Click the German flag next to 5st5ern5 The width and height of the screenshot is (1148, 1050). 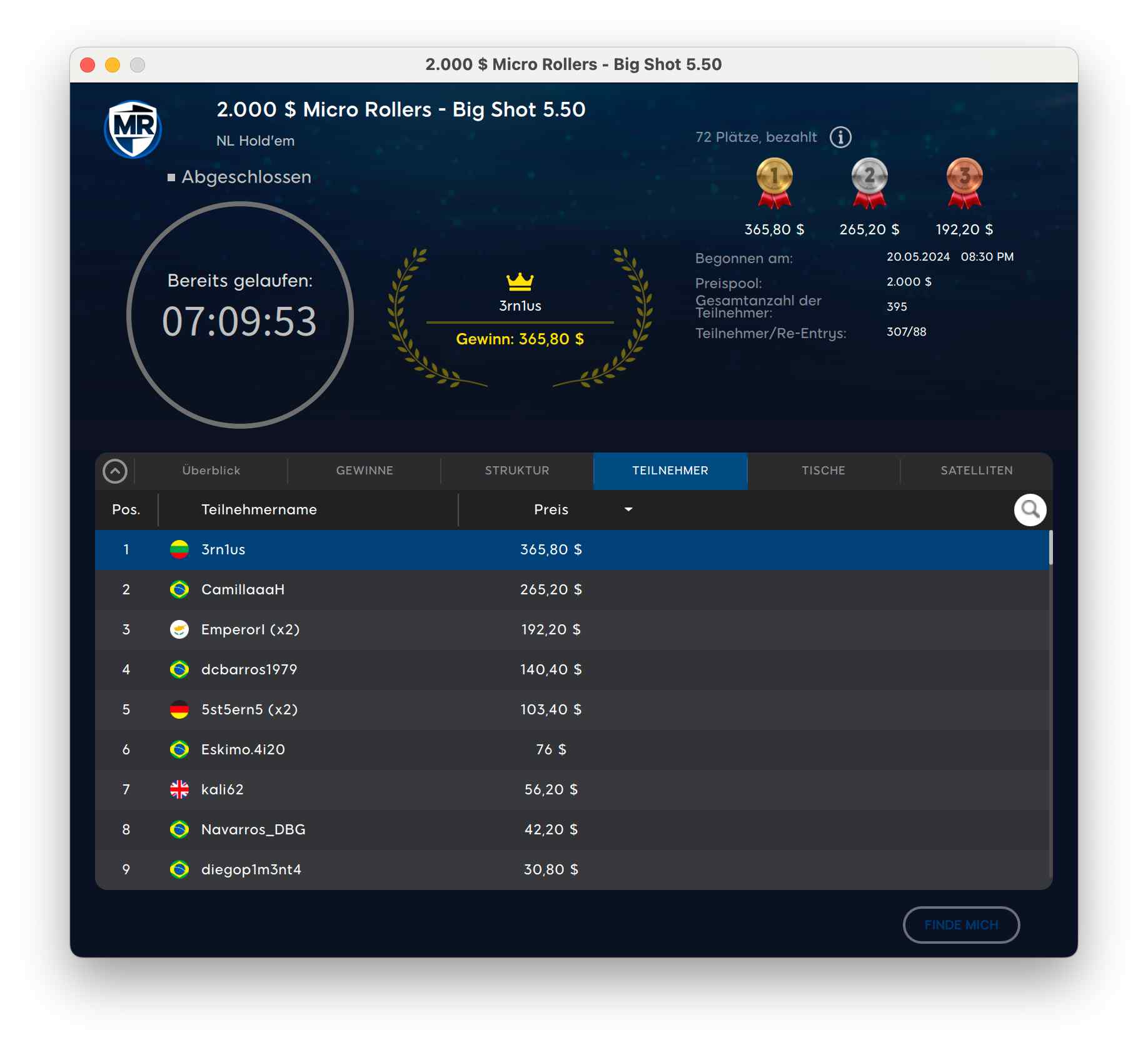tap(179, 709)
